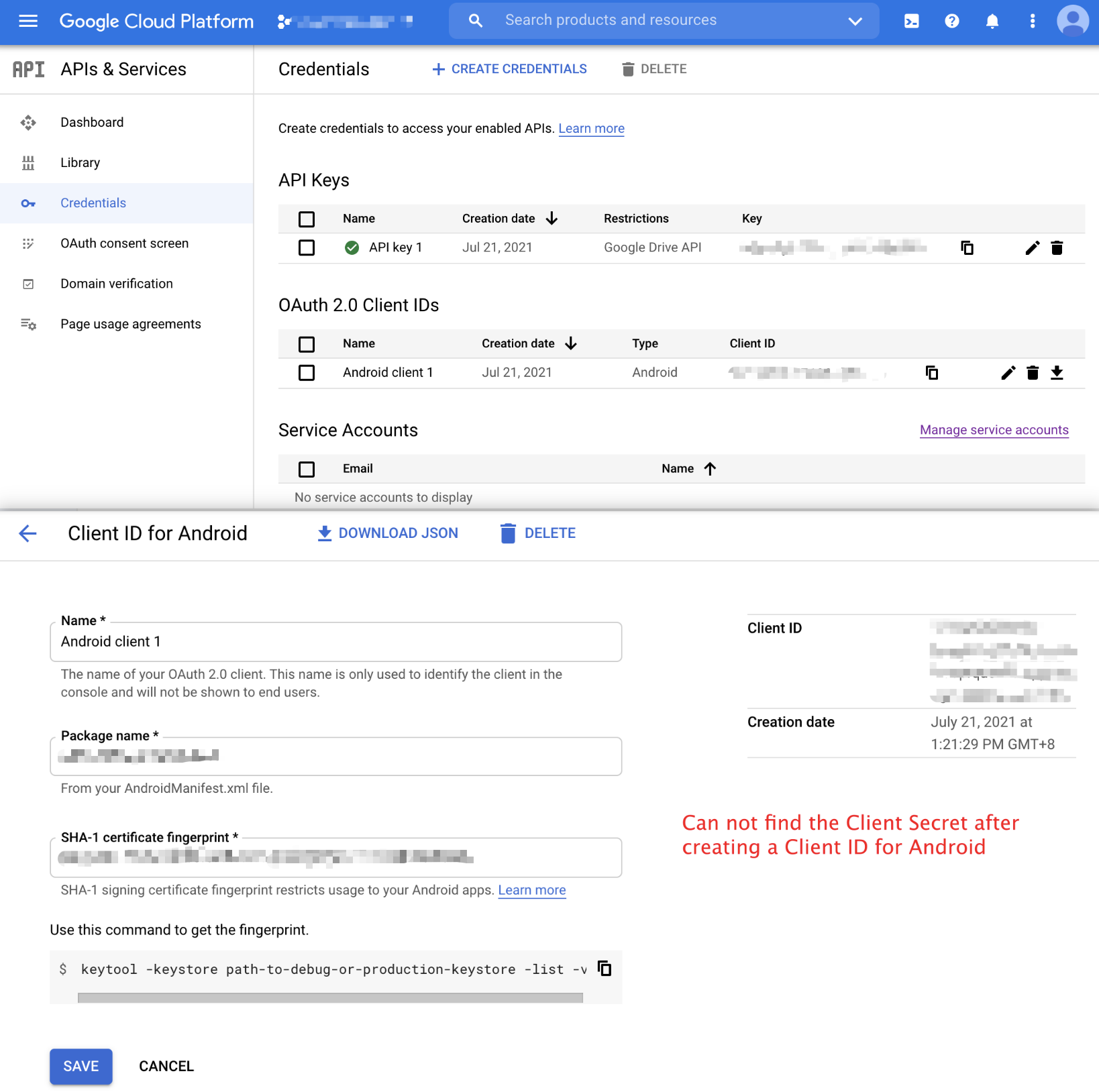1099x1092 pixels.
Task: Tick the API key 1 checkbox
Action: (307, 248)
